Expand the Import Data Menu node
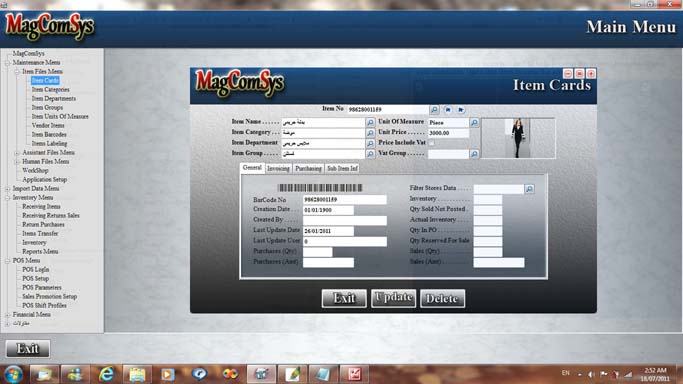Image resolution: width=683 pixels, height=384 pixels. click(7, 189)
